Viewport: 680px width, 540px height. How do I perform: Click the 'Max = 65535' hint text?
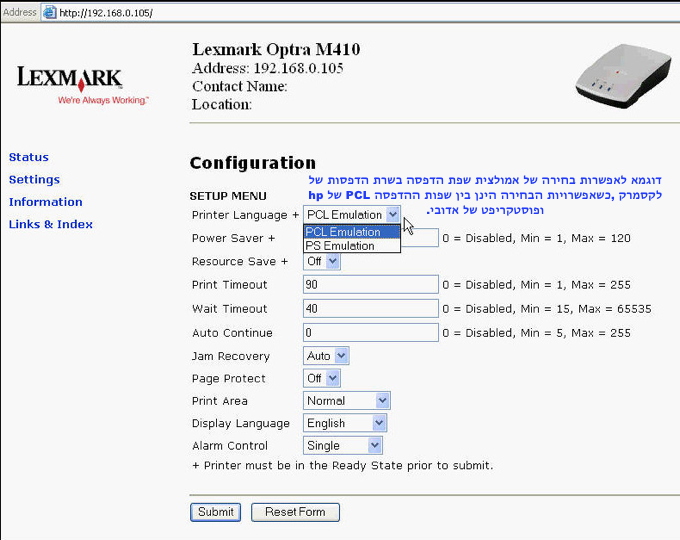point(615,309)
